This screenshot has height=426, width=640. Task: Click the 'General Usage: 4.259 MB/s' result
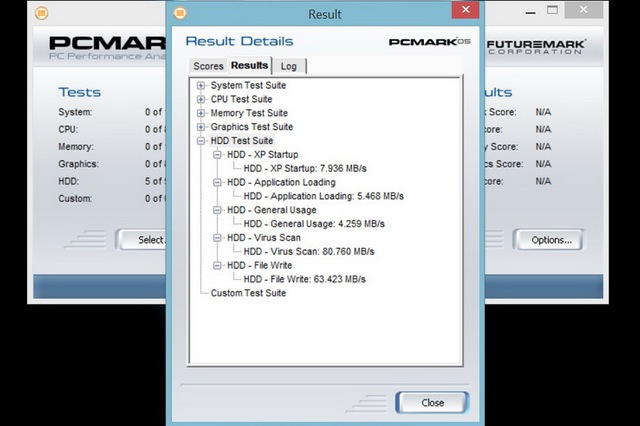(314, 224)
